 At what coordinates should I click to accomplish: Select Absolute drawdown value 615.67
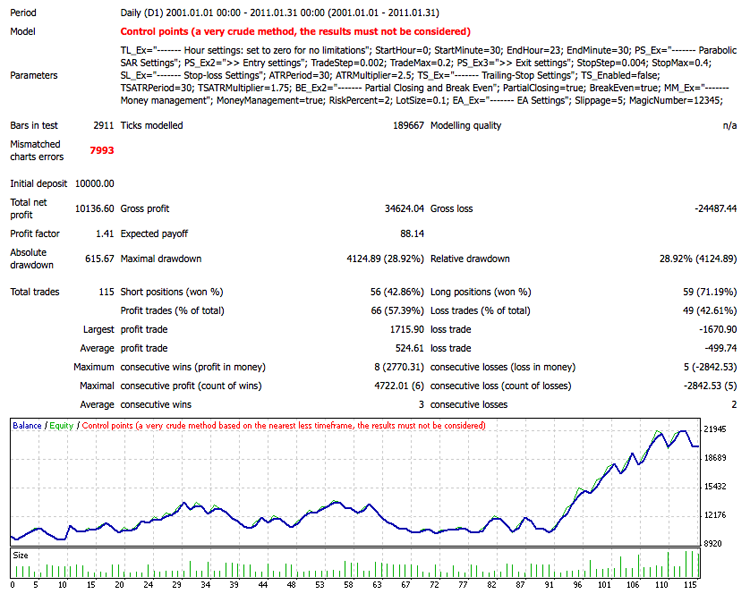[x=99, y=259]
